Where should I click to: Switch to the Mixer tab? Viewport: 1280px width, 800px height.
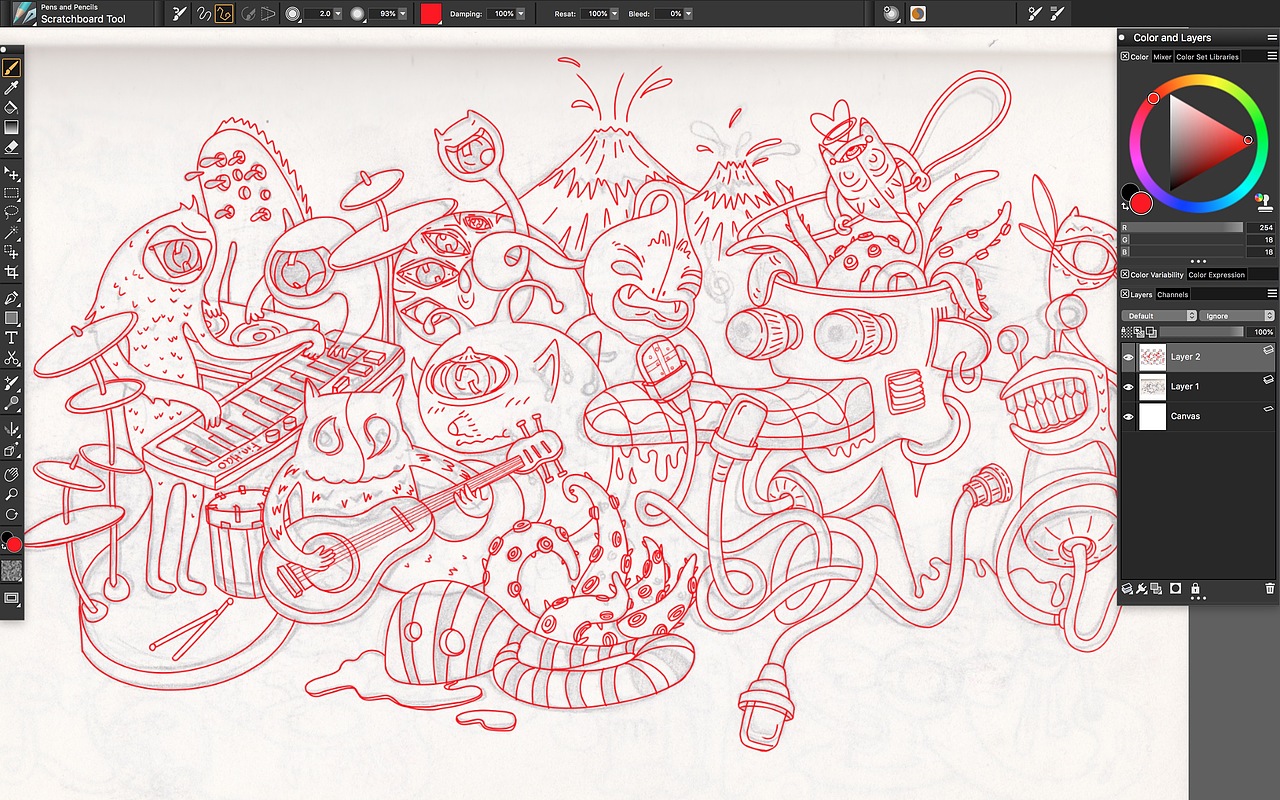coord(1162,57)
